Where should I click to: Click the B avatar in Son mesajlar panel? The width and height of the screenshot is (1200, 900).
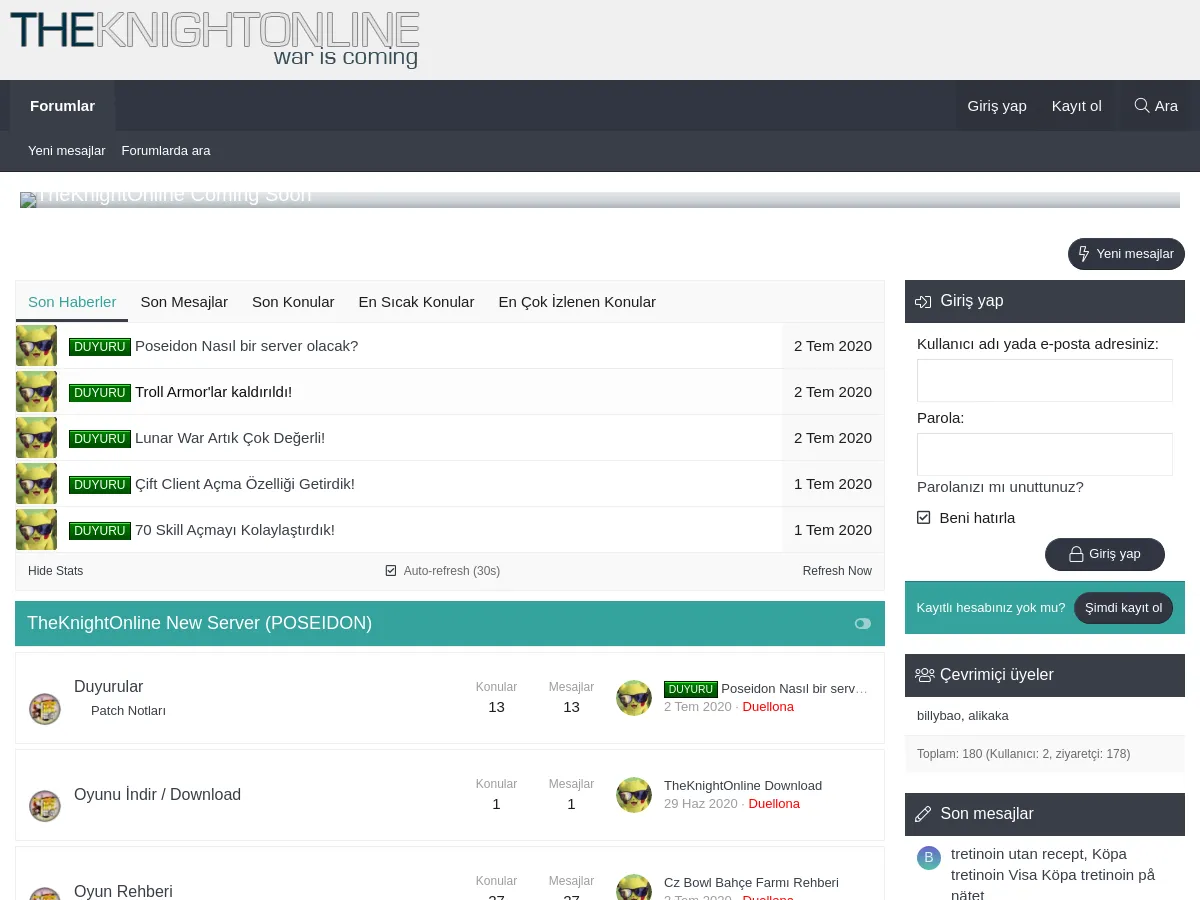pos(929,857)
